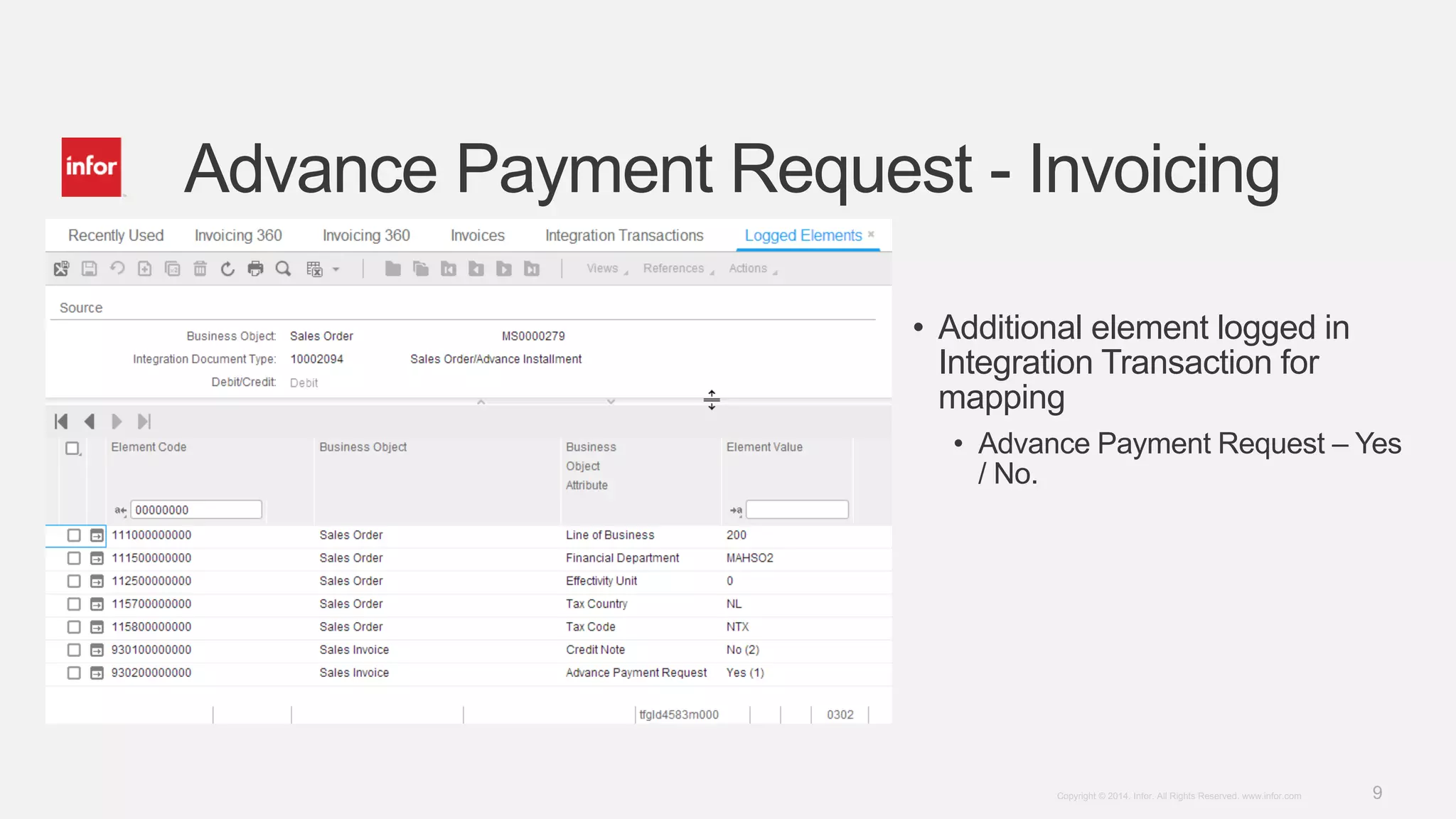Check the row 112500000000 checkbox
1456x819 pixels.
tap(74, 581)
